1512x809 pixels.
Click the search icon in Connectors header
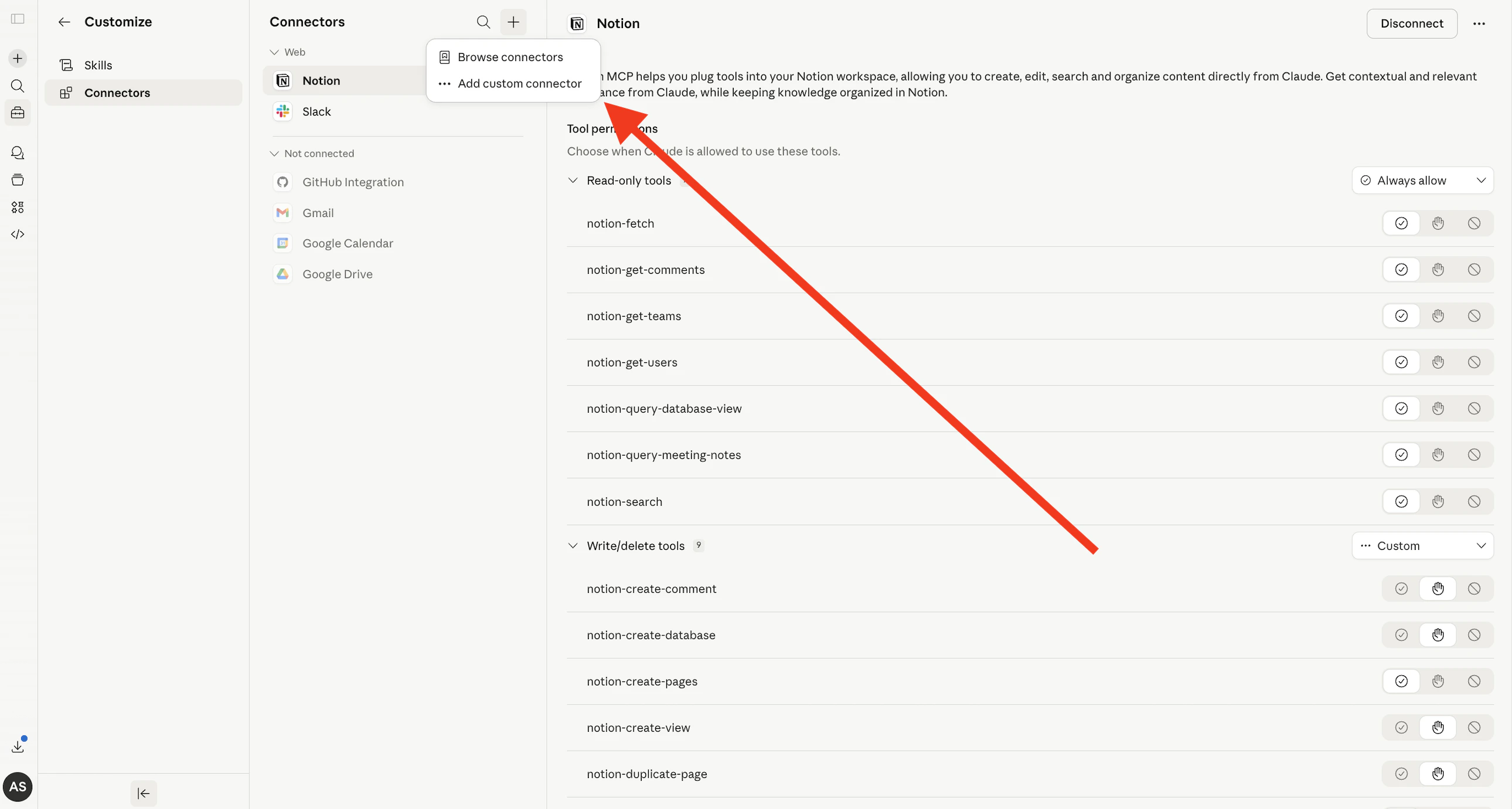[483, 22]
